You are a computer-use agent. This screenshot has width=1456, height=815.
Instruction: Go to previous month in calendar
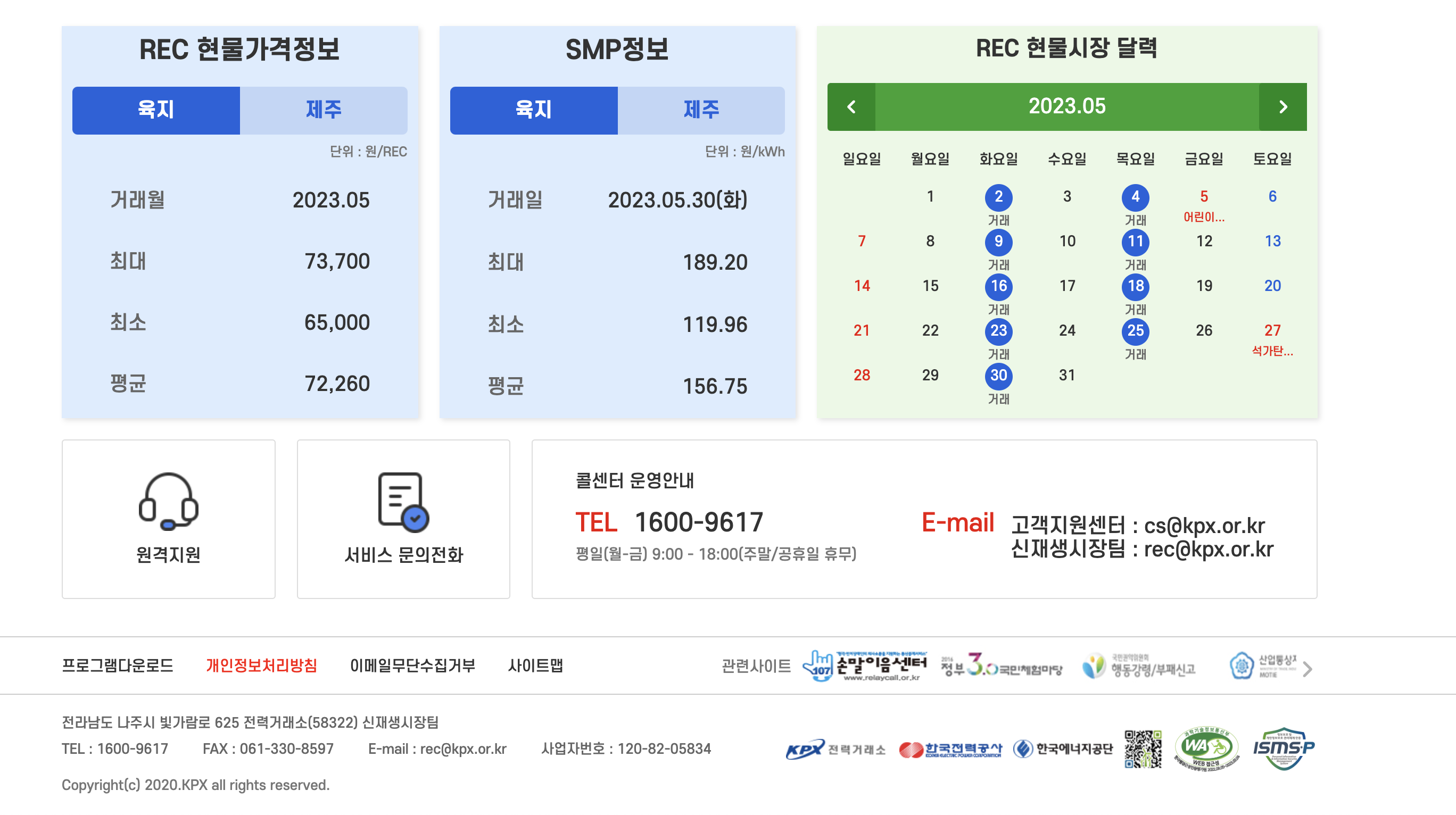point(851,107)
